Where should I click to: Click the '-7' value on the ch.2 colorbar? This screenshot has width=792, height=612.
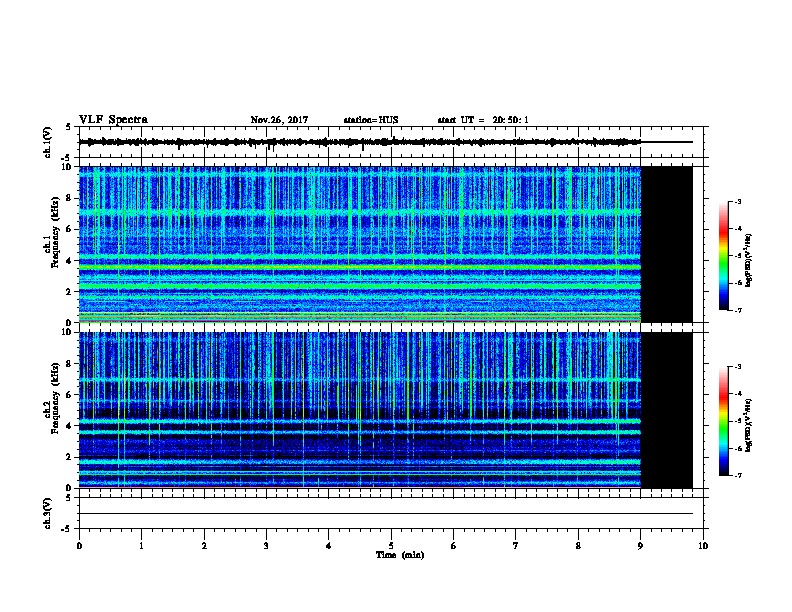[x=737, y=476]
